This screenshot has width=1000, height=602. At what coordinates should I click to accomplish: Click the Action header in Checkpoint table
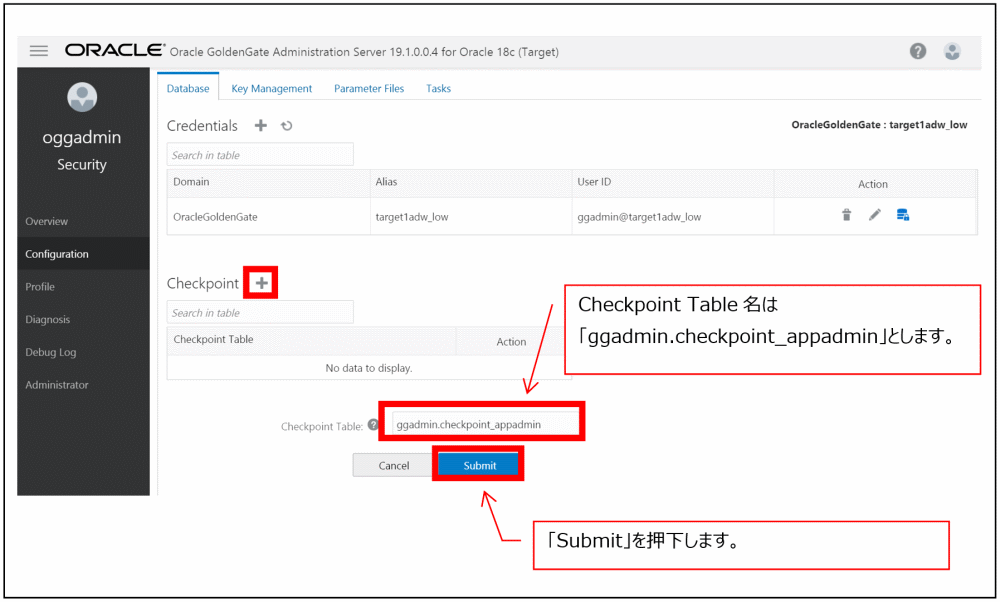click(511, 342)
